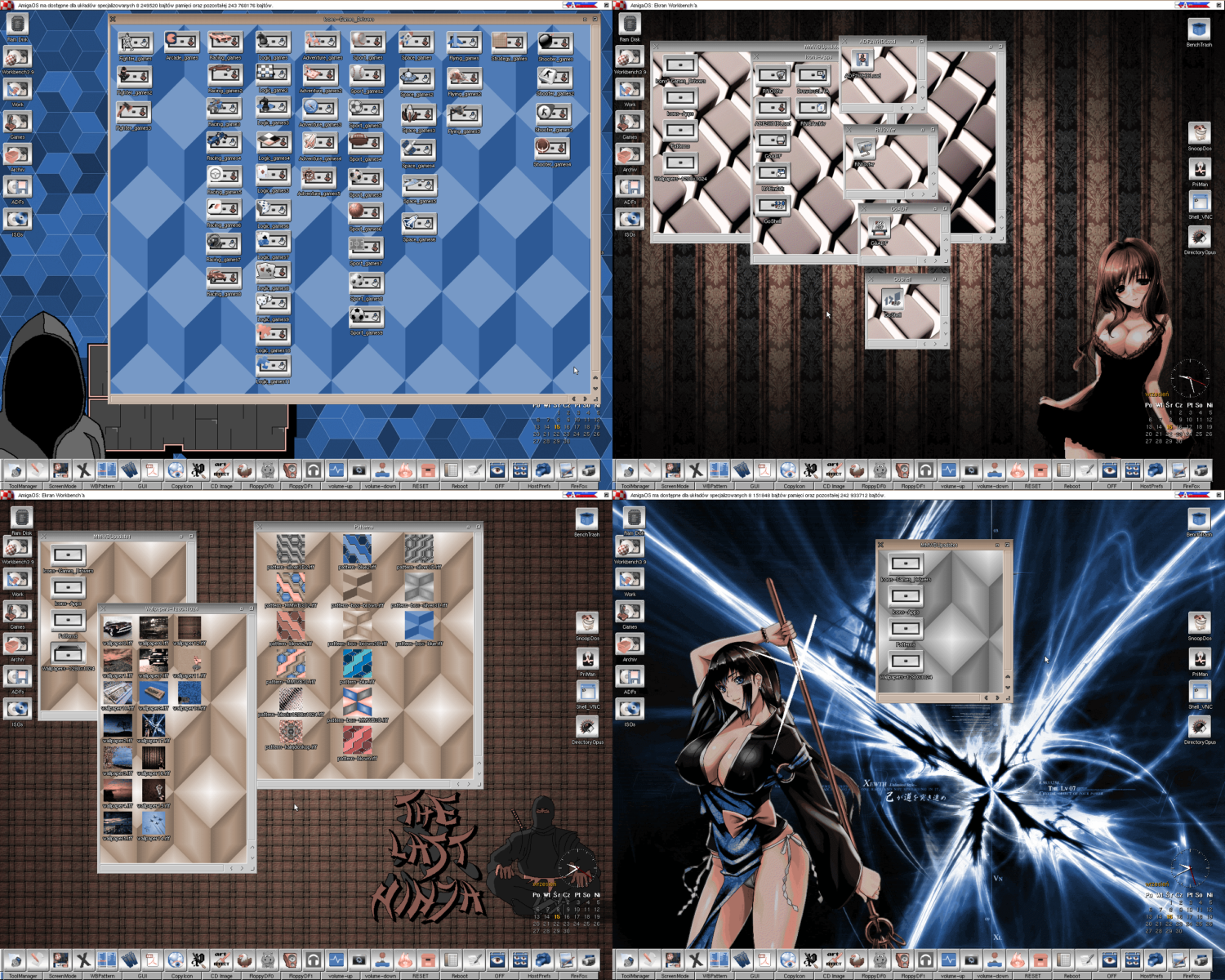This screenshot has height=980, width=1225.
Task: Click down scroll arrow of Icons-Games_Drivers window
Action: [x=595, y=388]
